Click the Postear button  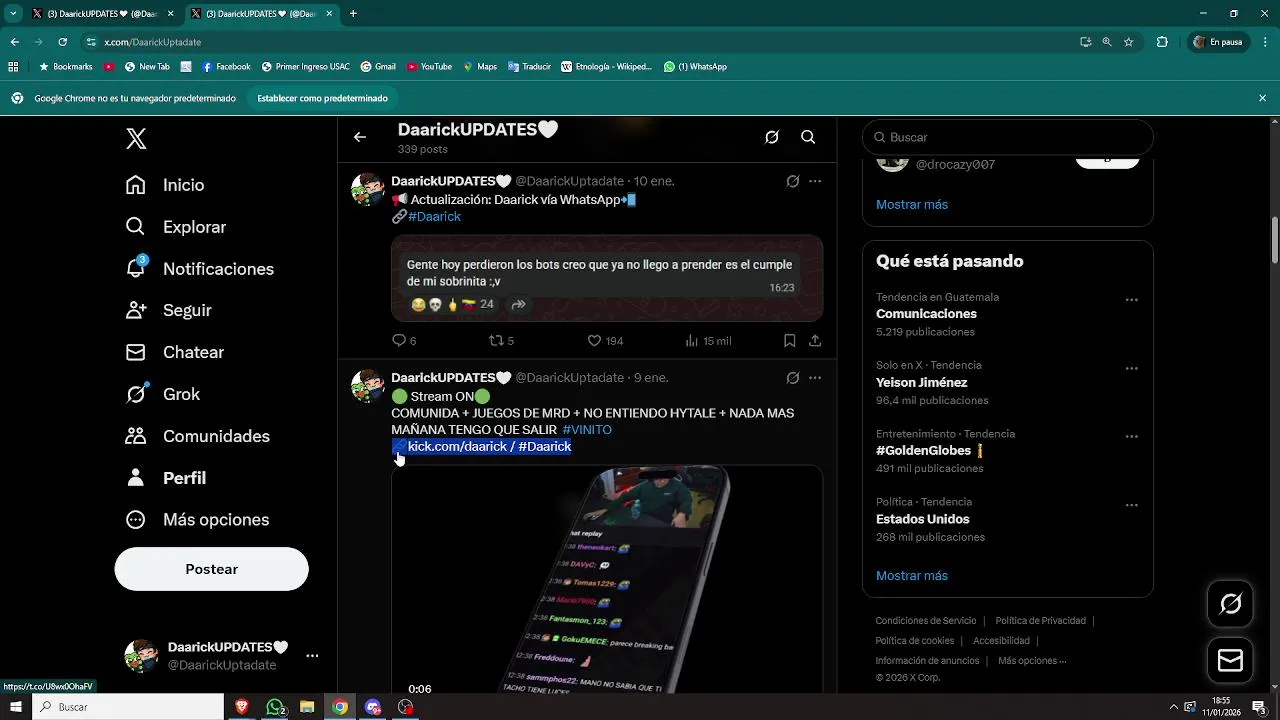pyautogui.click(x=211, y=569)
